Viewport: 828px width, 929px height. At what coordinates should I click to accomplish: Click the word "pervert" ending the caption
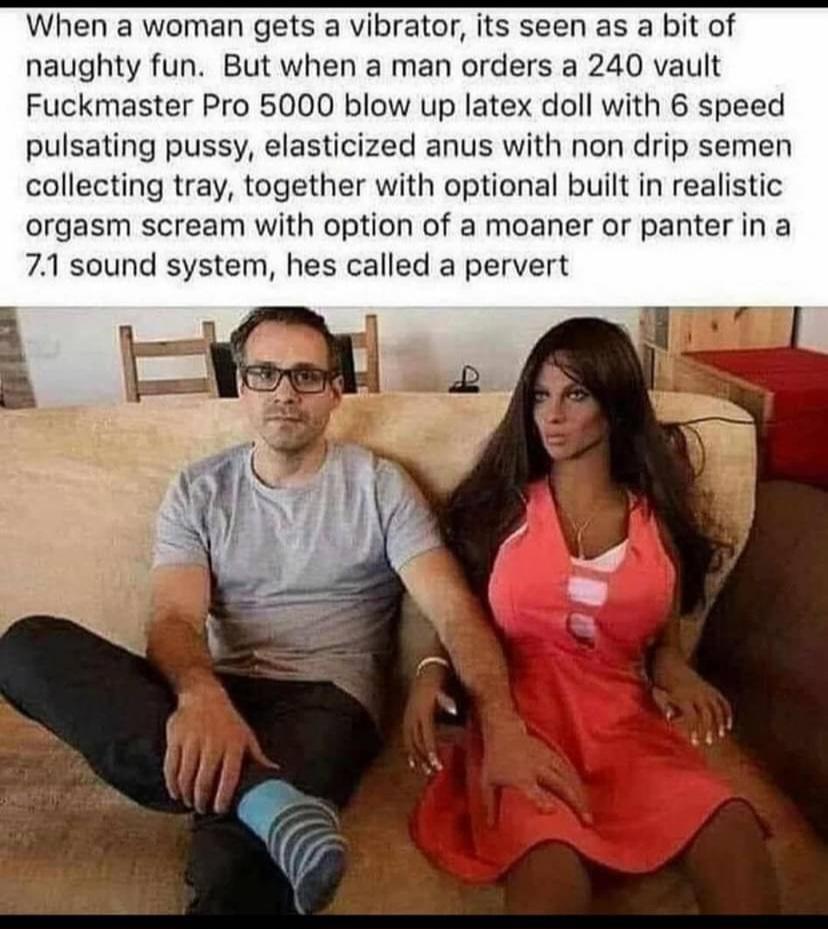point(516,267)
